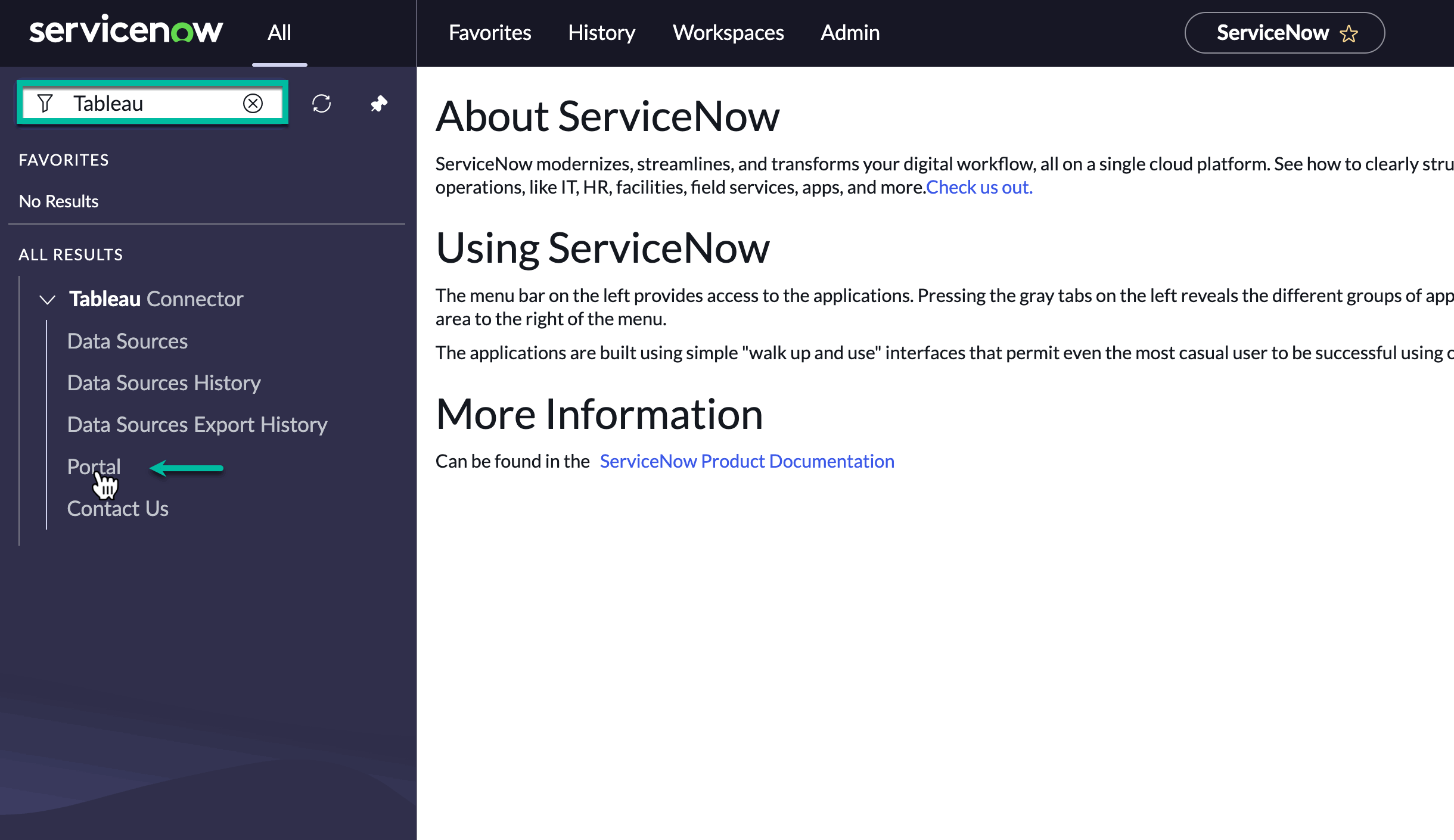Open the Workspaces menu
The image size is (1454, 840).
728,32
